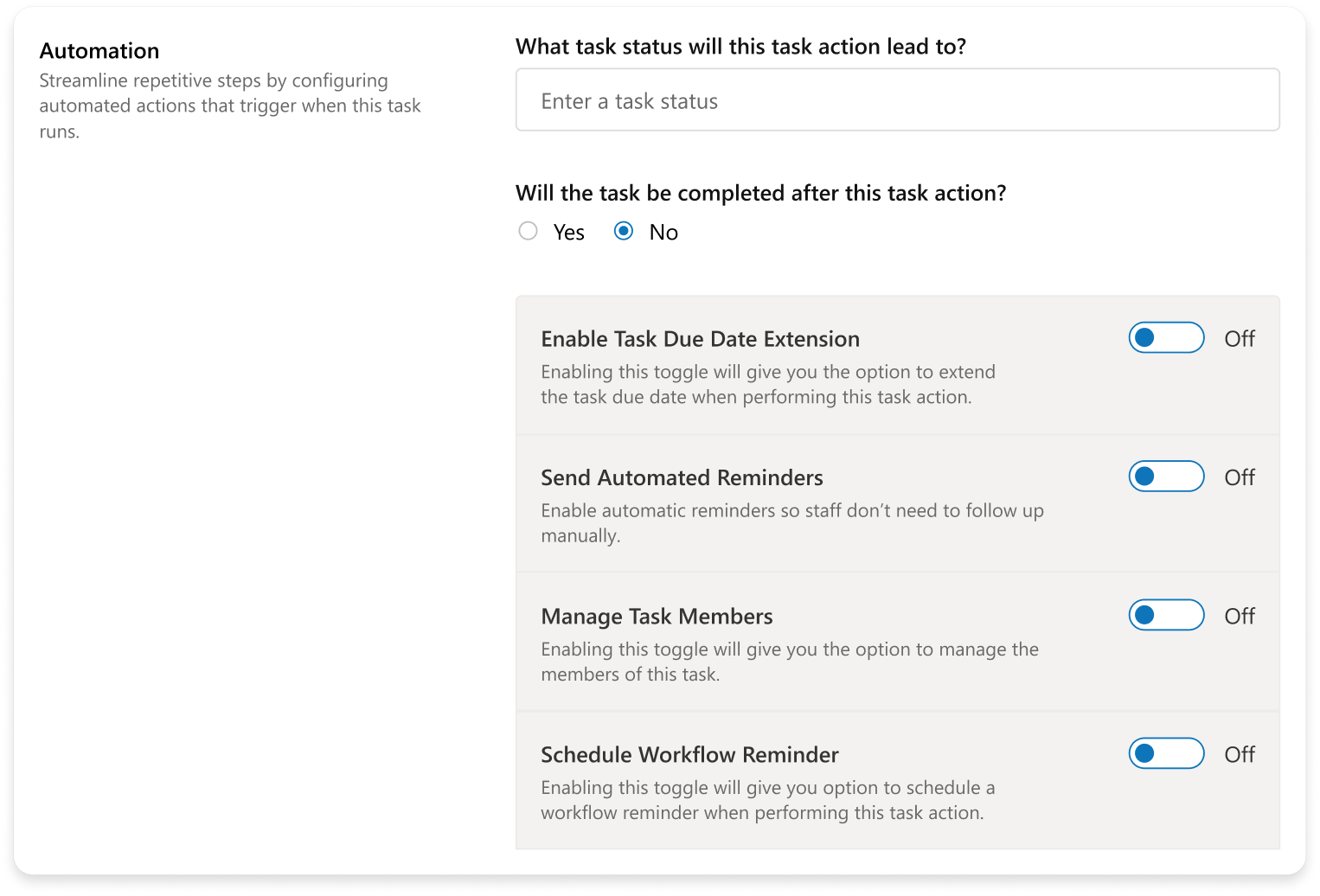1320x896 pixels.
Task: Click the Streamline repetitive steps description text
Action: [230, 106]
